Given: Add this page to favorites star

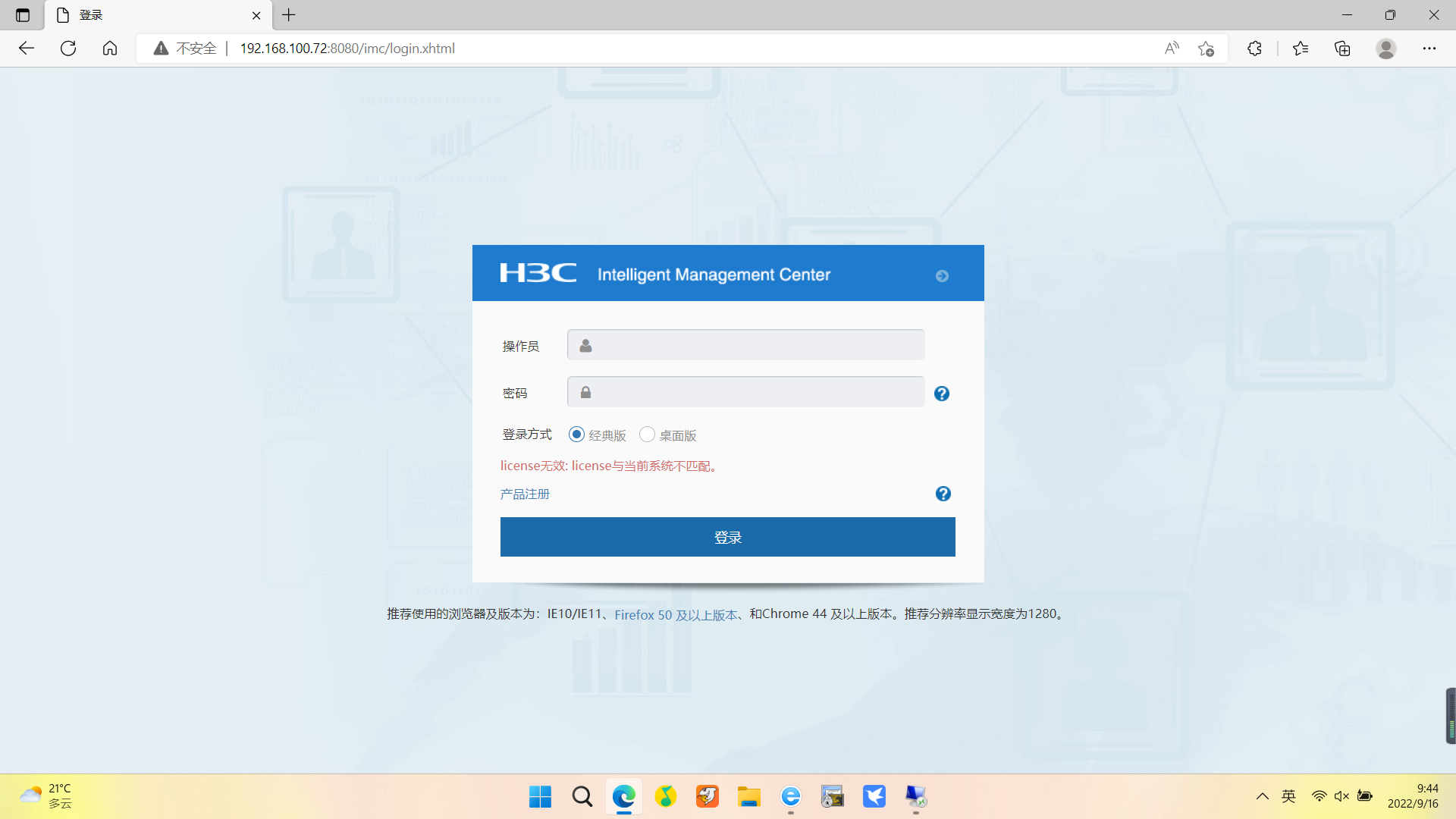Looking at the screenshot, I should [1206, 49].
